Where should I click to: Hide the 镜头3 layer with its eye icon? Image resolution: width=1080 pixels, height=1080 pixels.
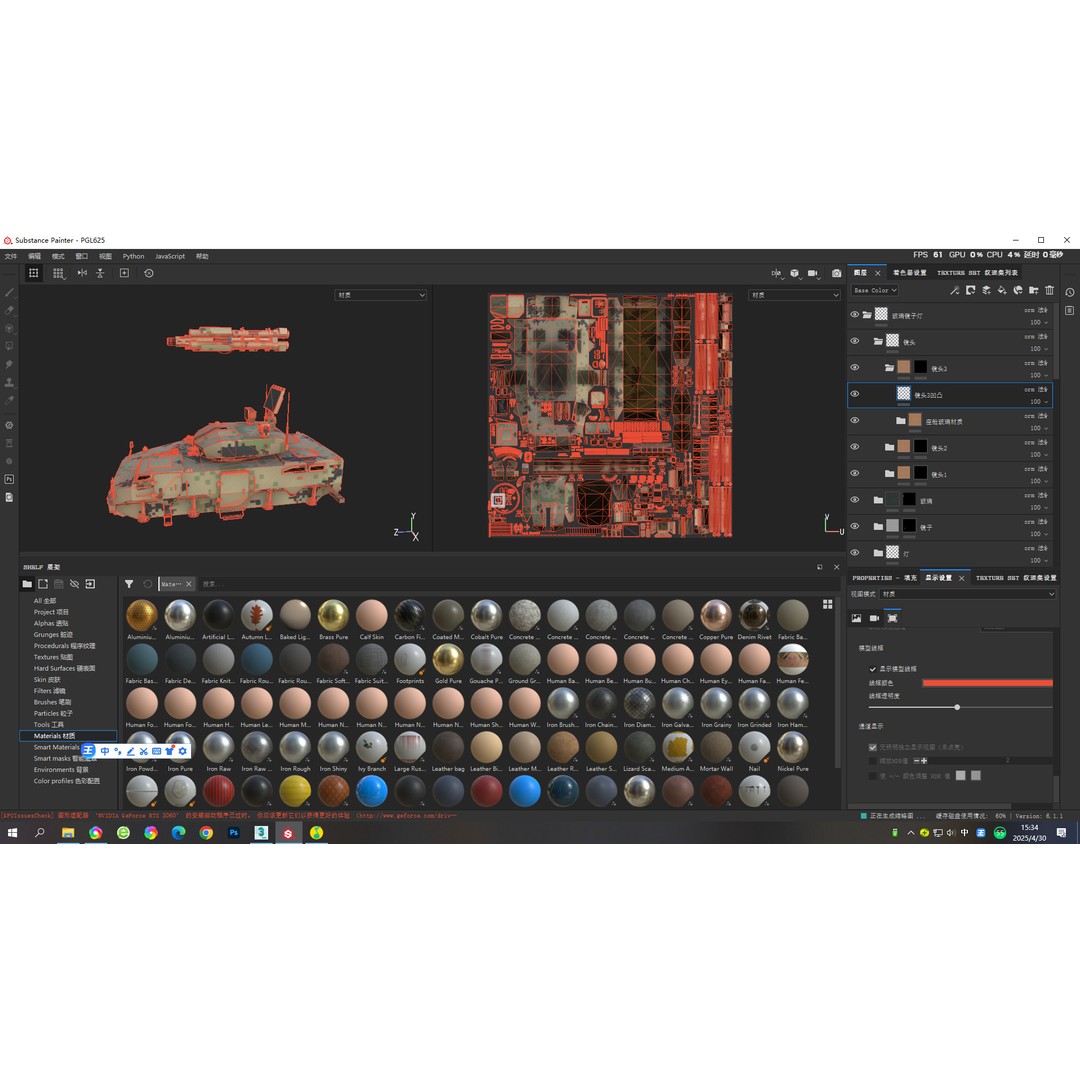coord(855,368)
